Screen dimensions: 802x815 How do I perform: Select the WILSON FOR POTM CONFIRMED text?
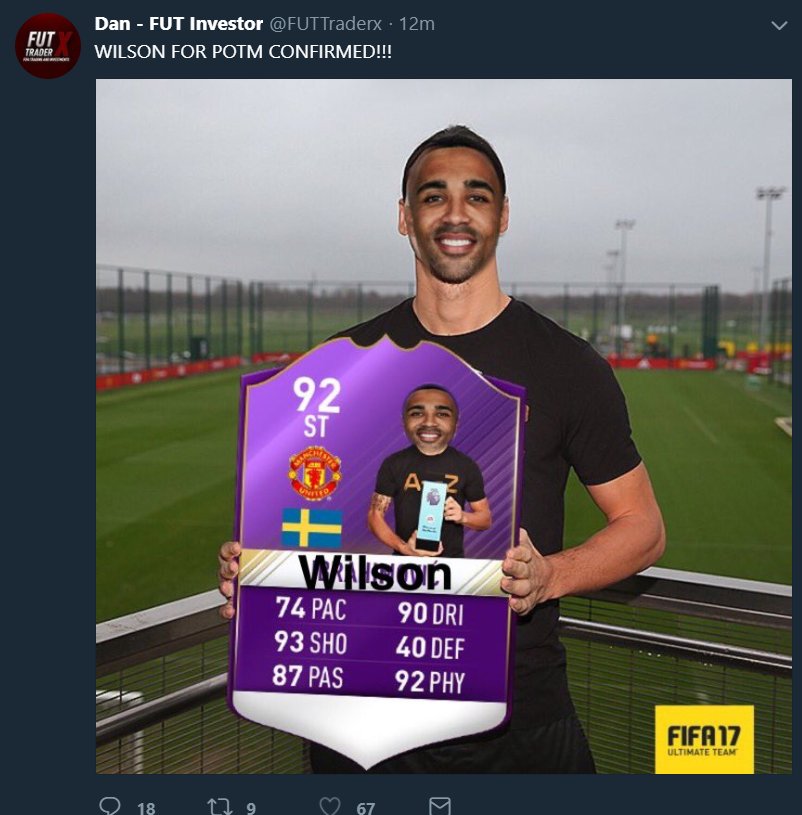click(x=243, y=52)
